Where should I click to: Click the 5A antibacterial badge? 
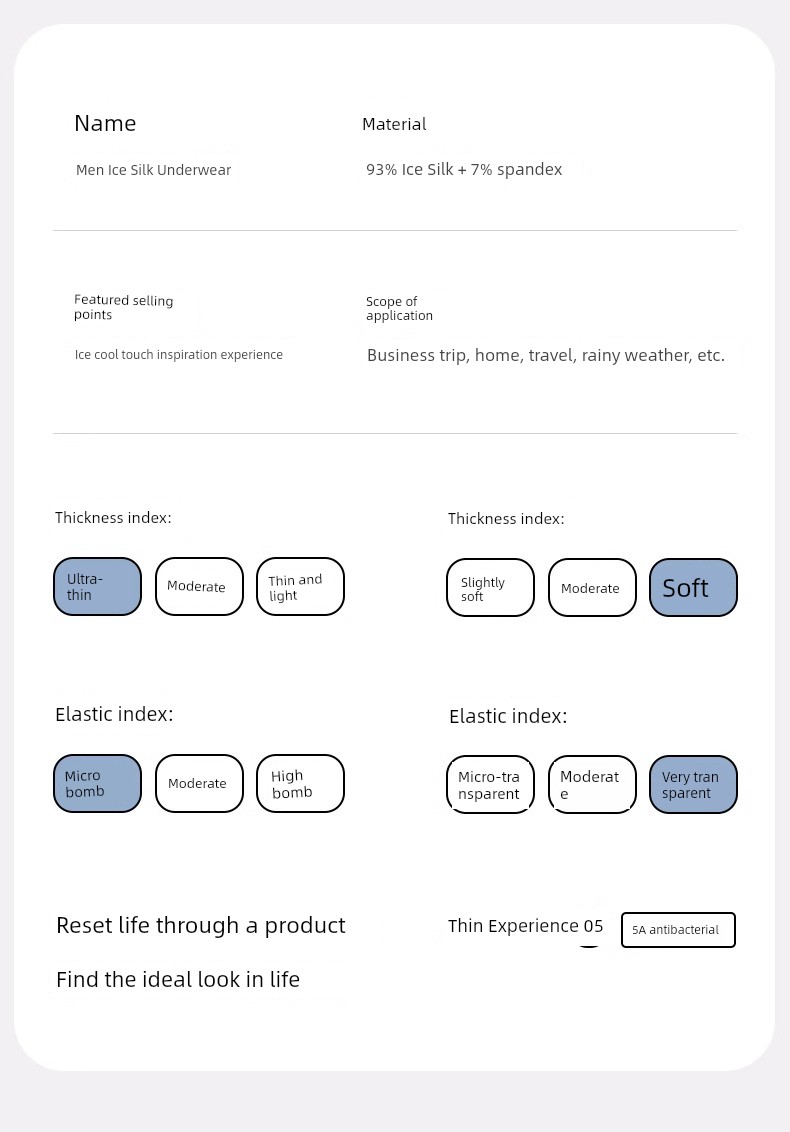point(678,930)
